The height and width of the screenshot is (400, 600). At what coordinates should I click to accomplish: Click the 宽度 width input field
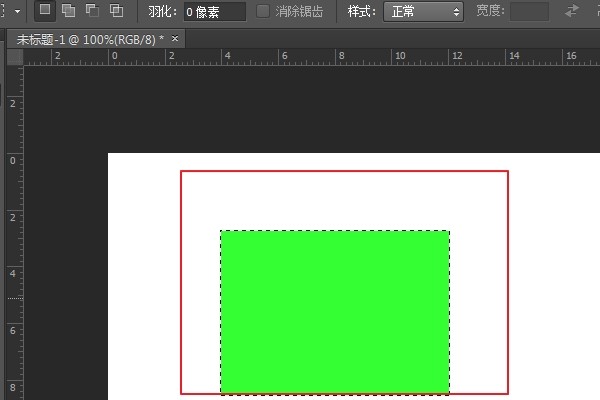pyautogui.click(x=529, y=11)
